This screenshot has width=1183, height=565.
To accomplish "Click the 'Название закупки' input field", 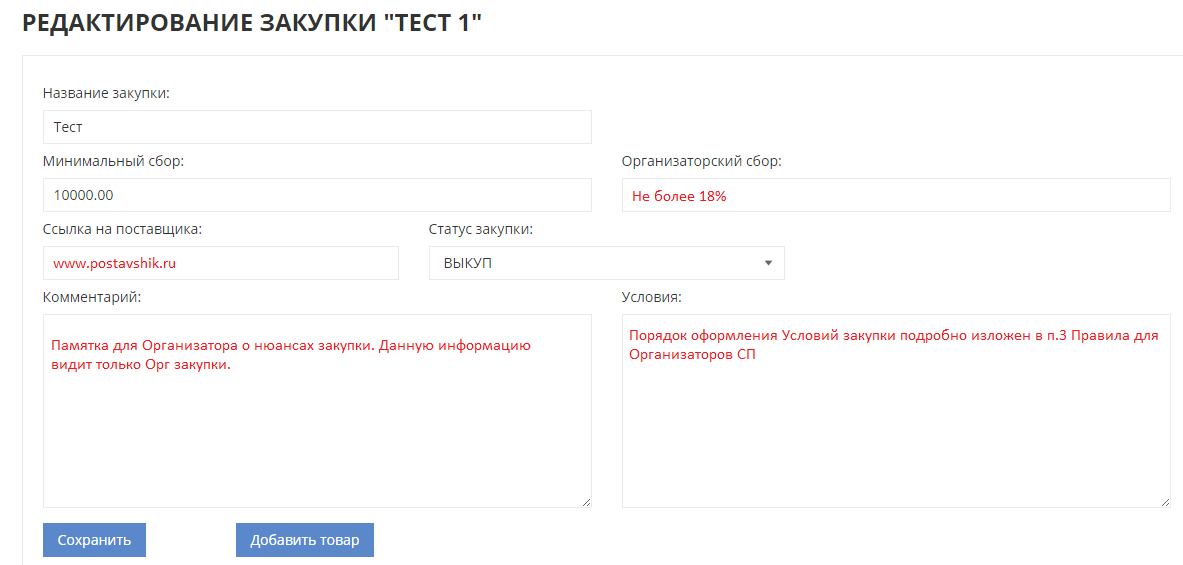I will coord(317,127).
